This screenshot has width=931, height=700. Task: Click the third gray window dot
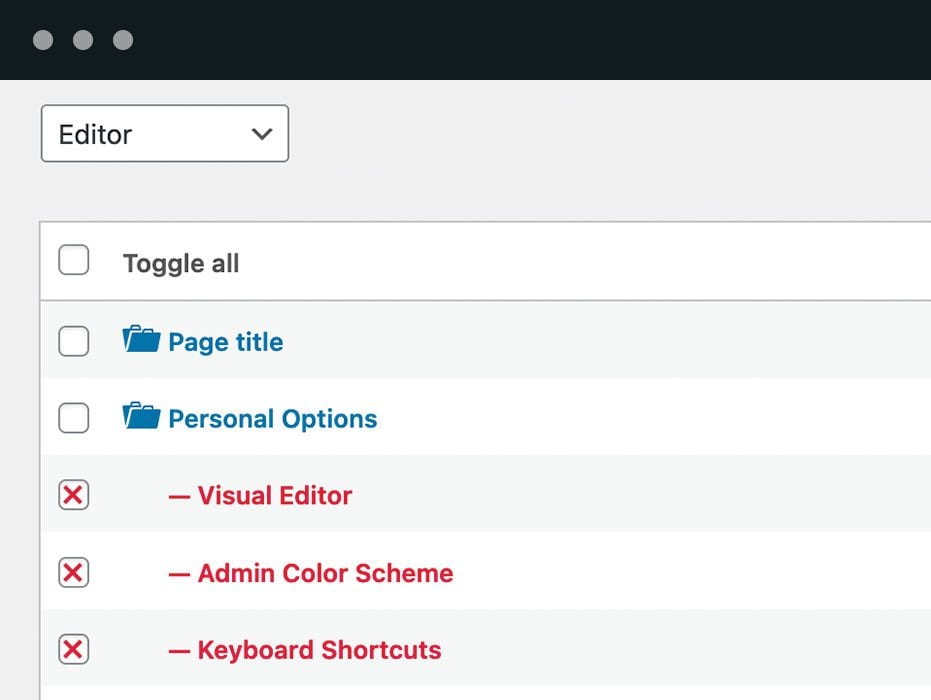(x=123, y=40)
